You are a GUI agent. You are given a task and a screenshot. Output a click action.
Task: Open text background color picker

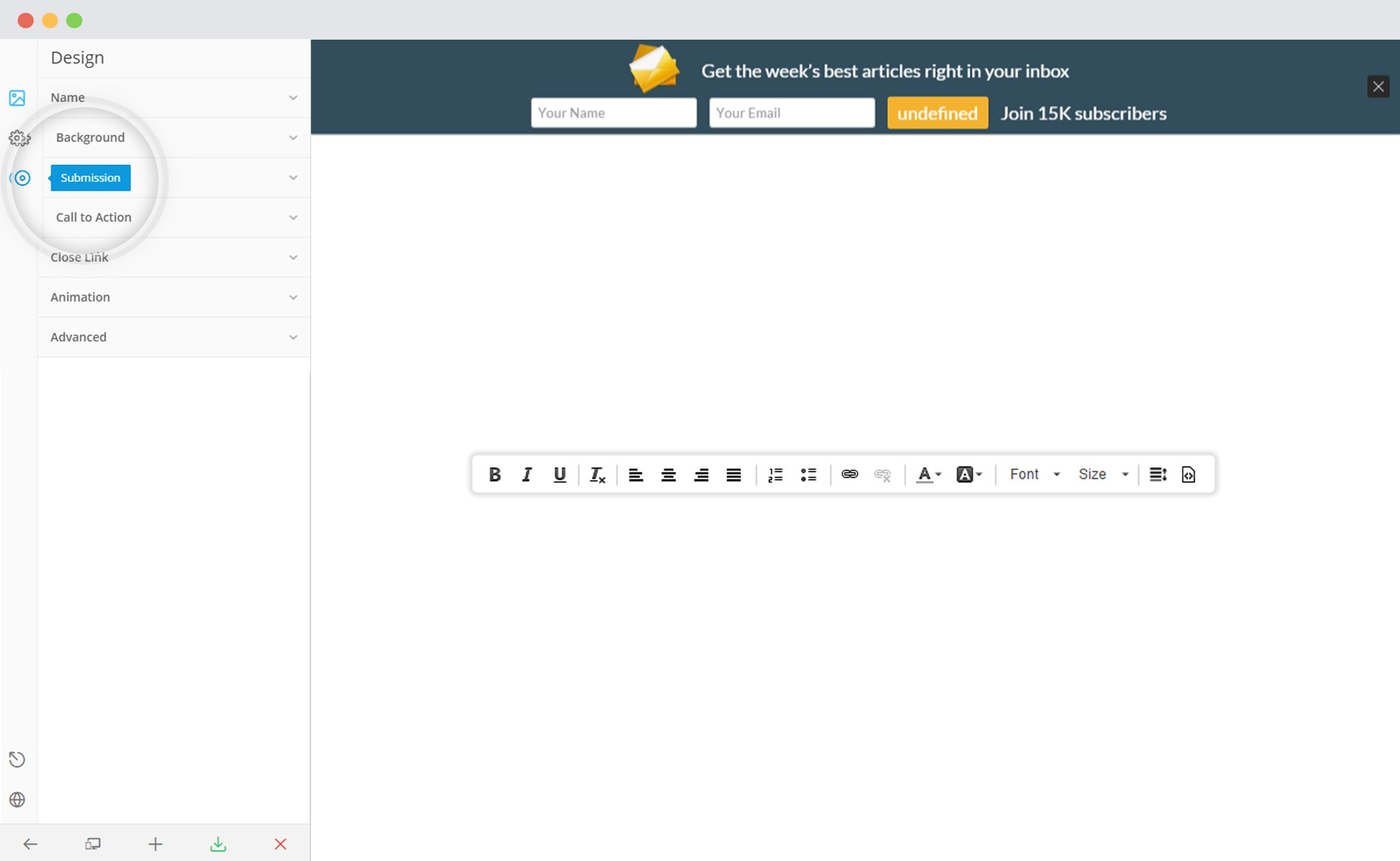pyautogui.click(x=969, y=475)
